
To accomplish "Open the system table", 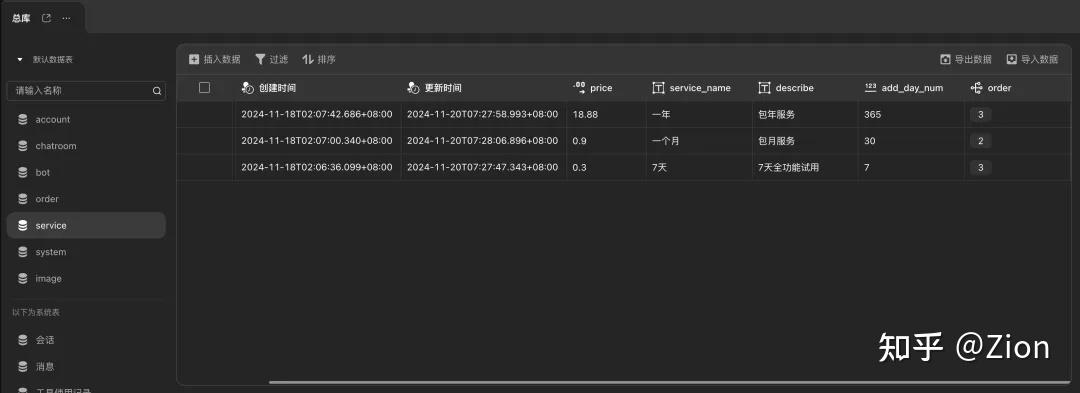I will click(86, 252).
